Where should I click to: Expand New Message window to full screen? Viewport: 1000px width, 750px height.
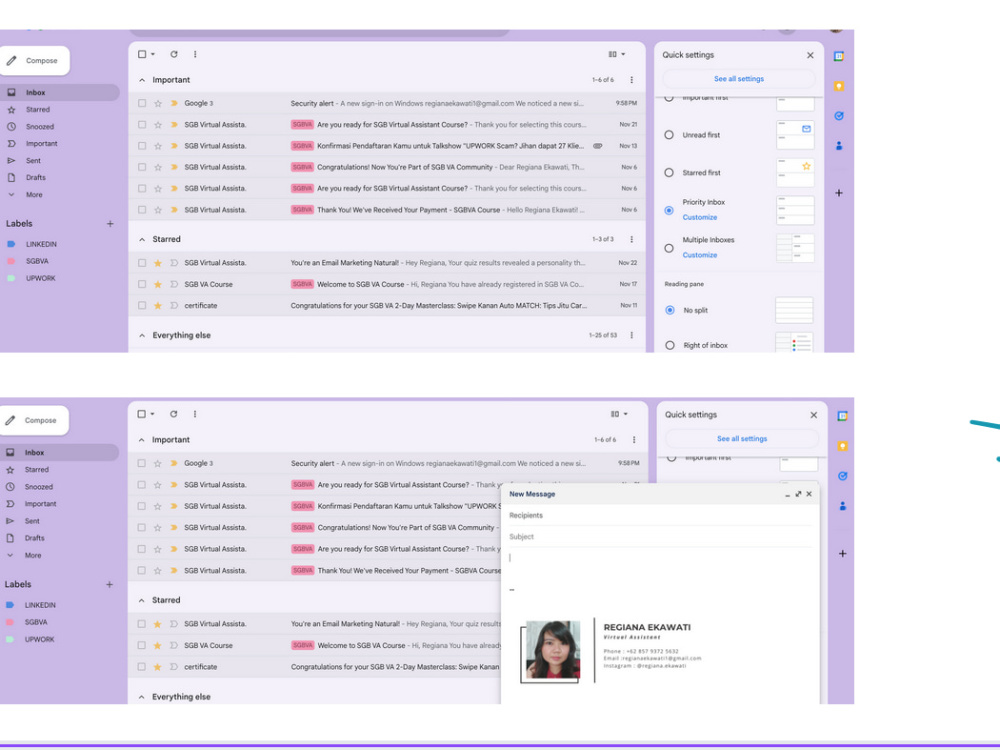coord(798,494)
